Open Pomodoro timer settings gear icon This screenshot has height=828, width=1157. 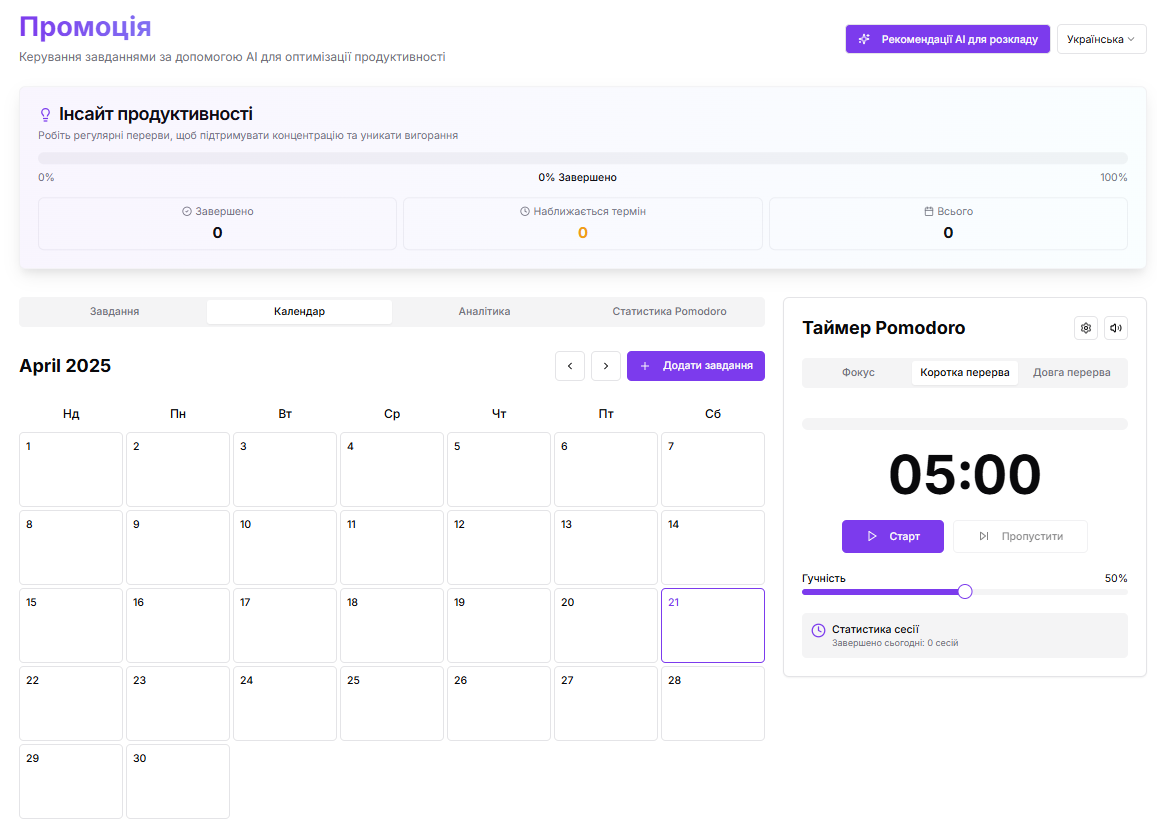1085,328
